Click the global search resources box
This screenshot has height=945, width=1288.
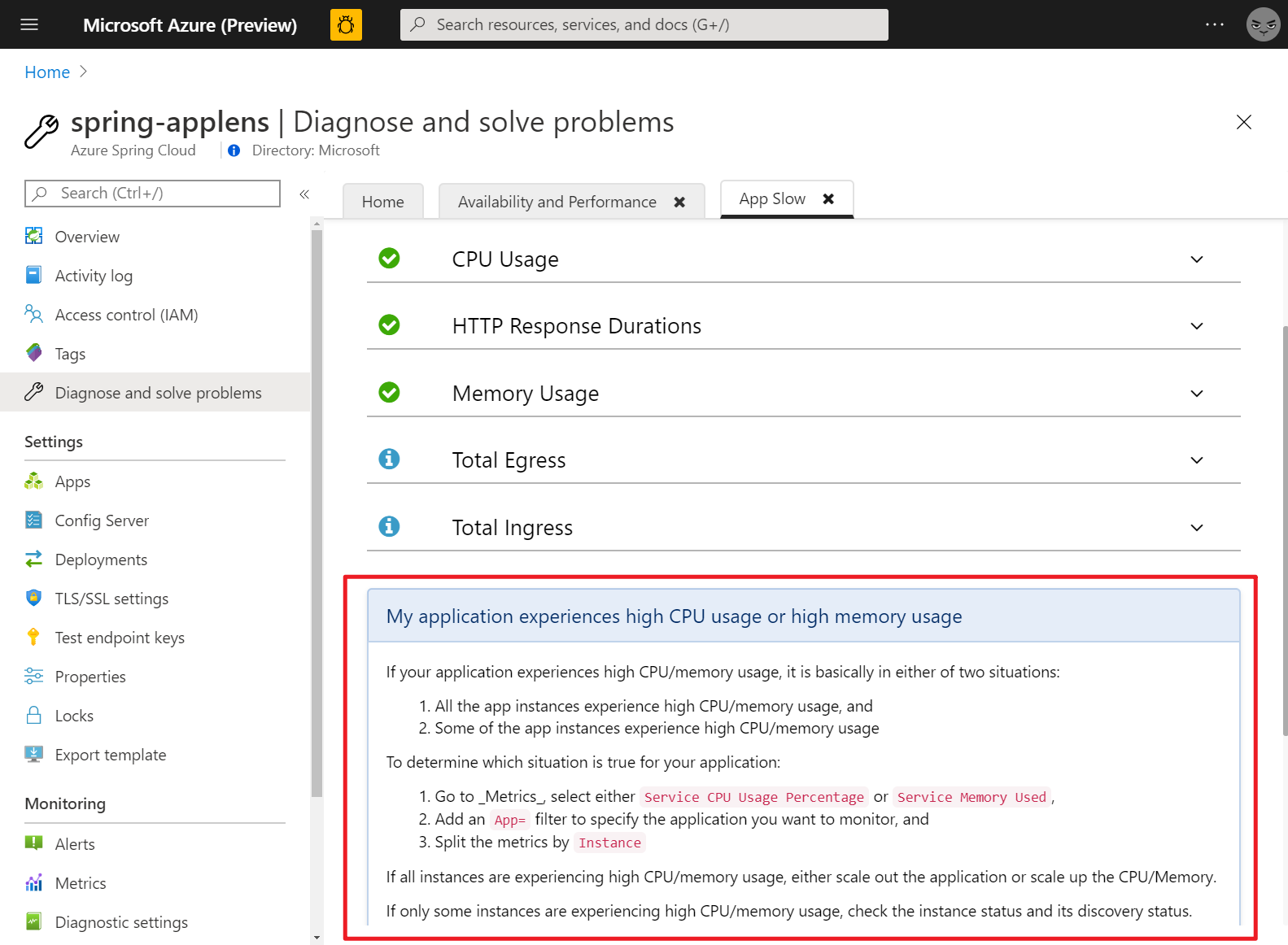pos(644,24)
